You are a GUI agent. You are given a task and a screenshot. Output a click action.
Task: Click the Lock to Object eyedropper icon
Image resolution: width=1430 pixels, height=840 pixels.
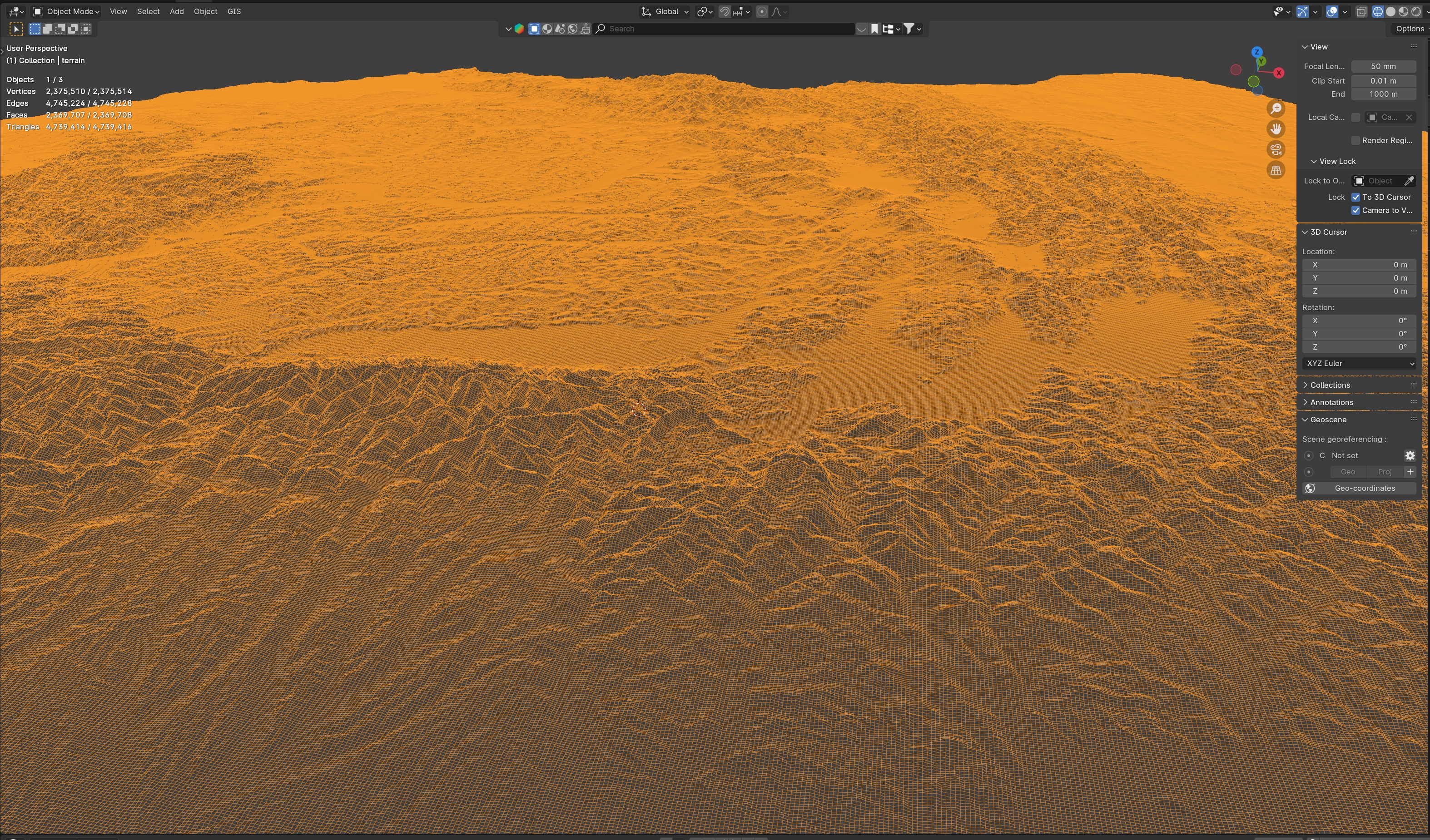(1409, 181)
